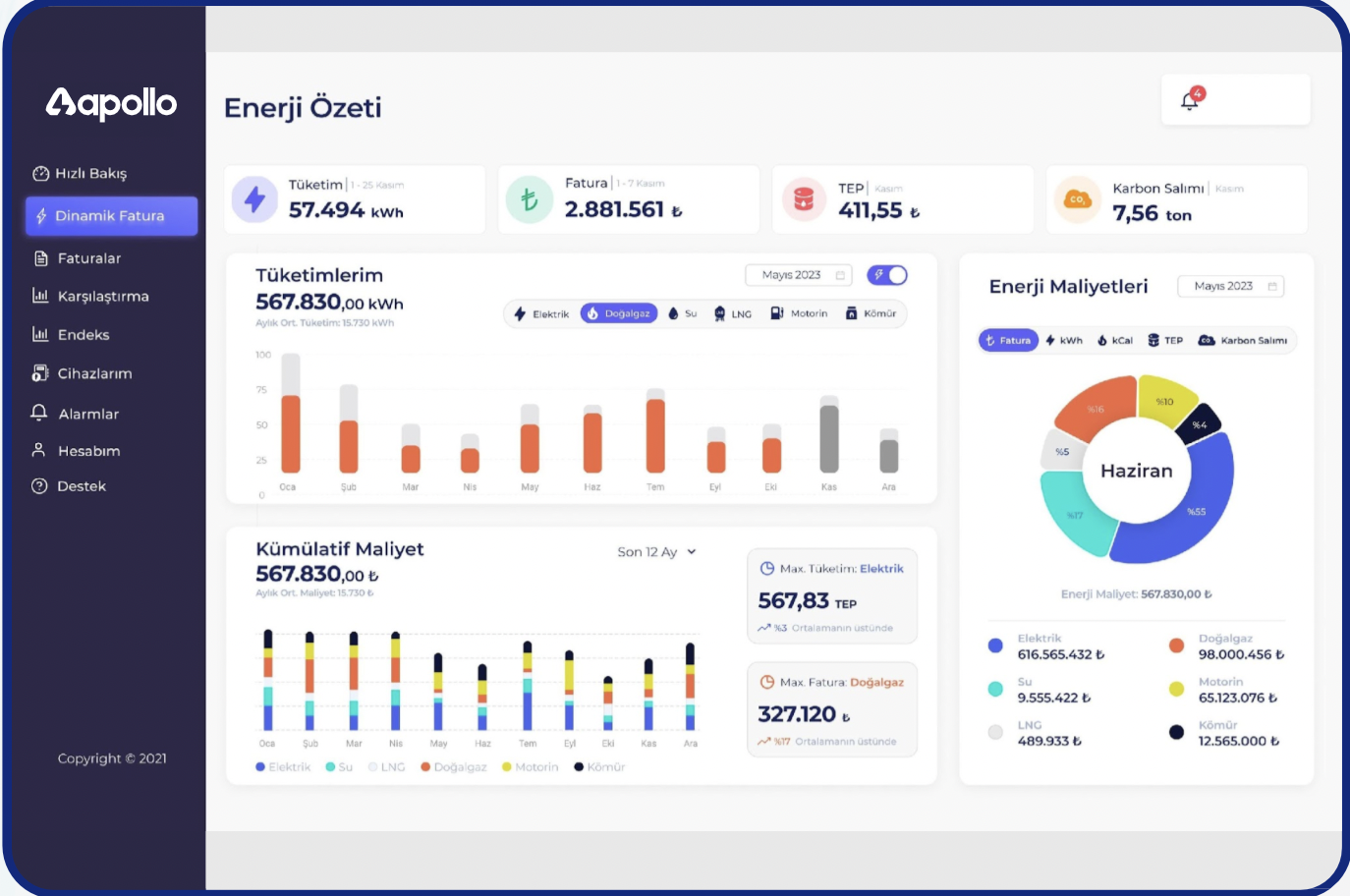Image resolution: width=1350 pixels, height=896 pixels.
Task: Click the Cihazlarım devices icon in the sidebar
Action: [x=40, y=373]
